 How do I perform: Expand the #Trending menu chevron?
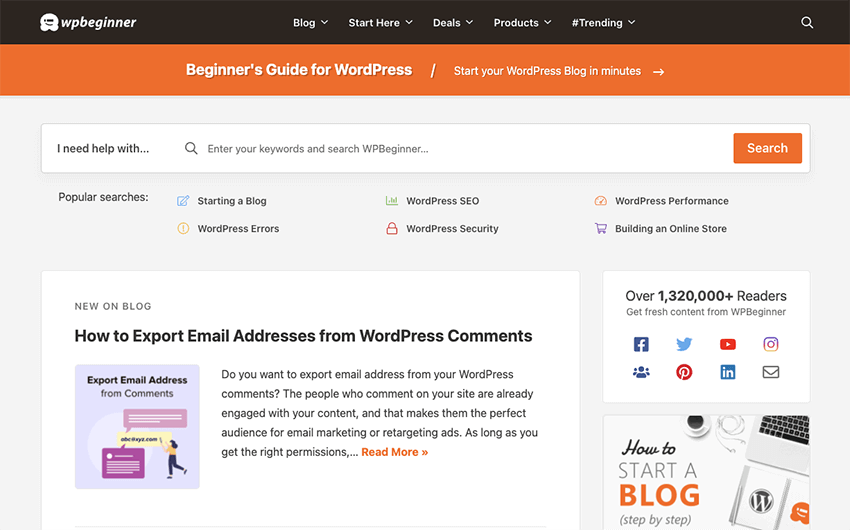click(632, 22)
